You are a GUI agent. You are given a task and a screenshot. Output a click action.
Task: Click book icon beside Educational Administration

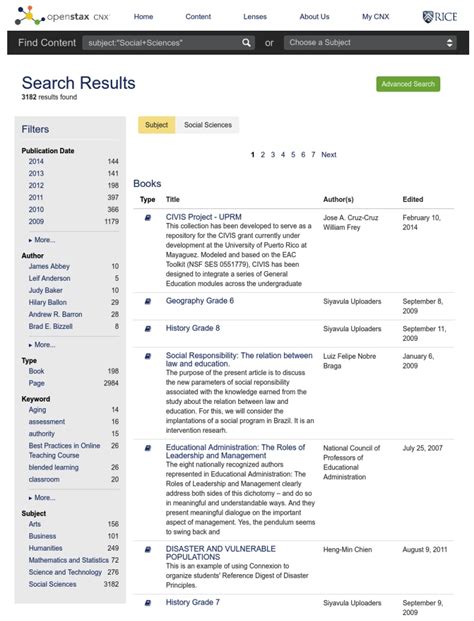pyautogui.click(x=148, y=448)
